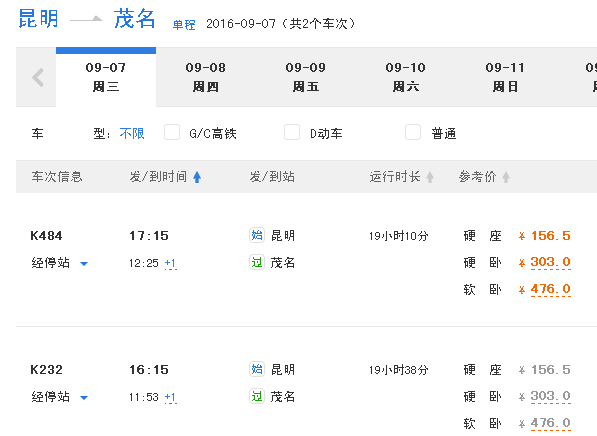
Task: Click the 不限 train type link
Action: (132, 134)
